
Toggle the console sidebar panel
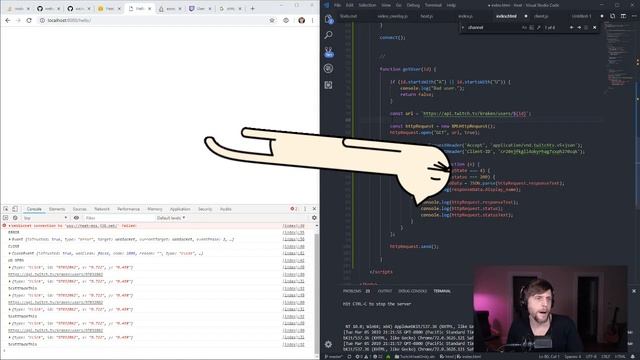[5, 218]
